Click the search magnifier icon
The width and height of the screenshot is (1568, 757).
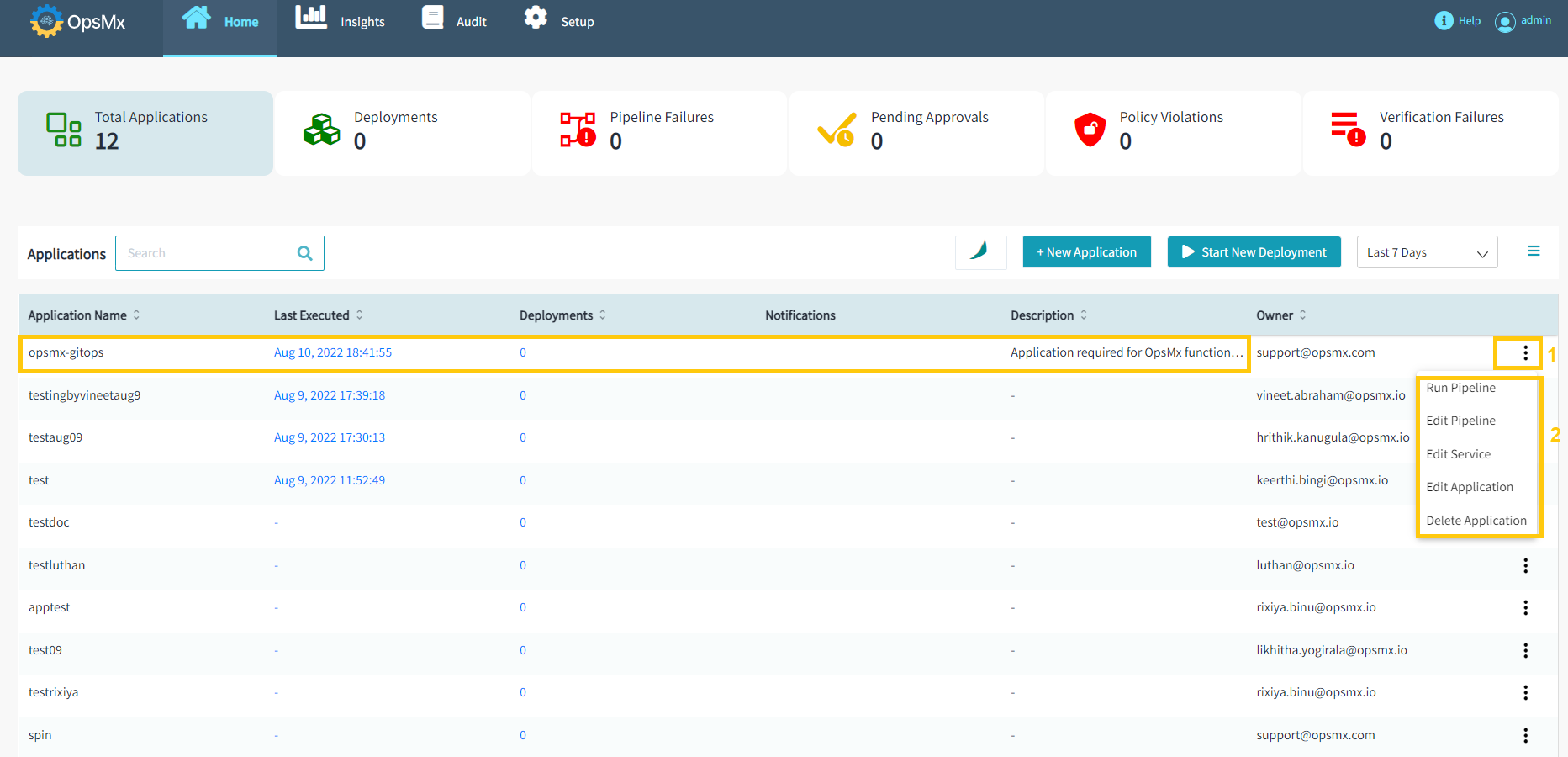click(x=304, y=252)
